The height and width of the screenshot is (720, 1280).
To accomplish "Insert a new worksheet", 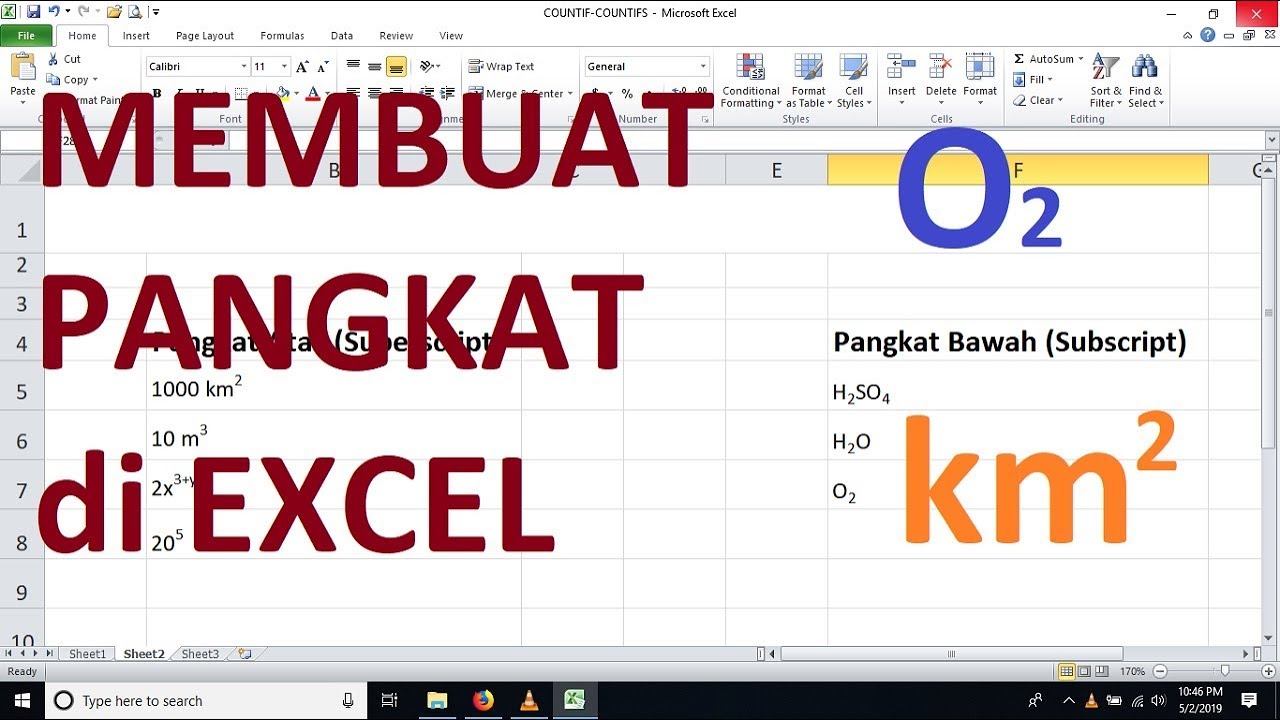I will pos(244,654).
